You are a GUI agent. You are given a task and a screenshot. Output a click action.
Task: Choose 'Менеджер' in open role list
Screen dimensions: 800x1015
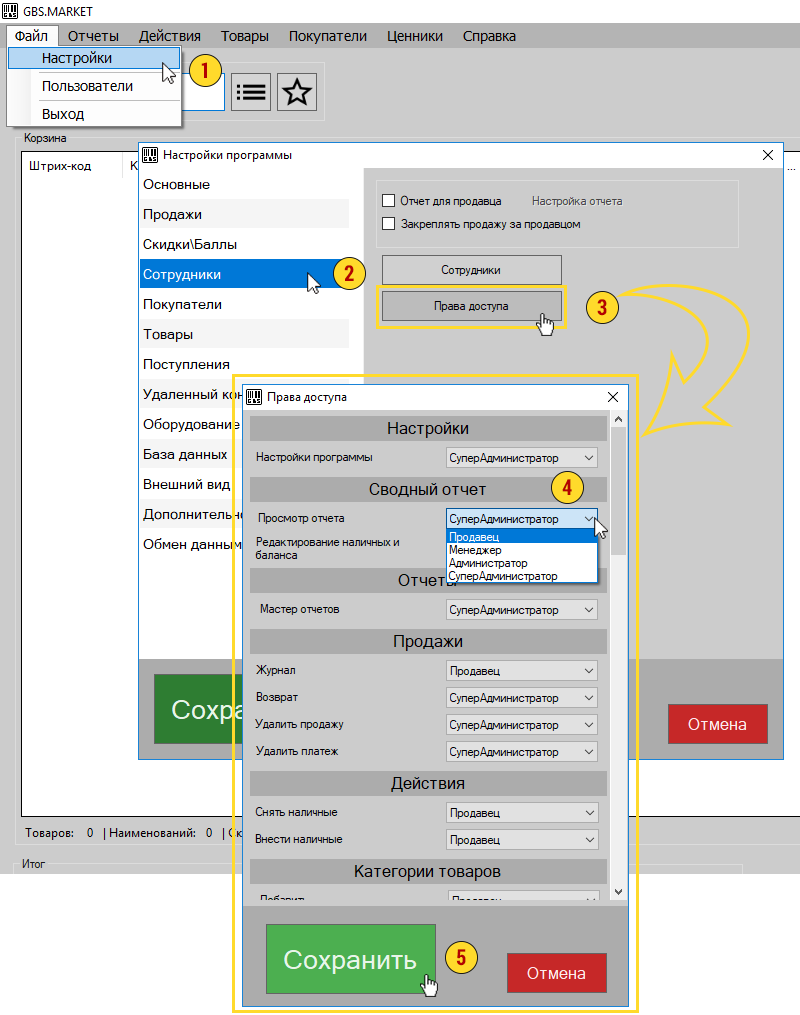[x=522, y=550]
